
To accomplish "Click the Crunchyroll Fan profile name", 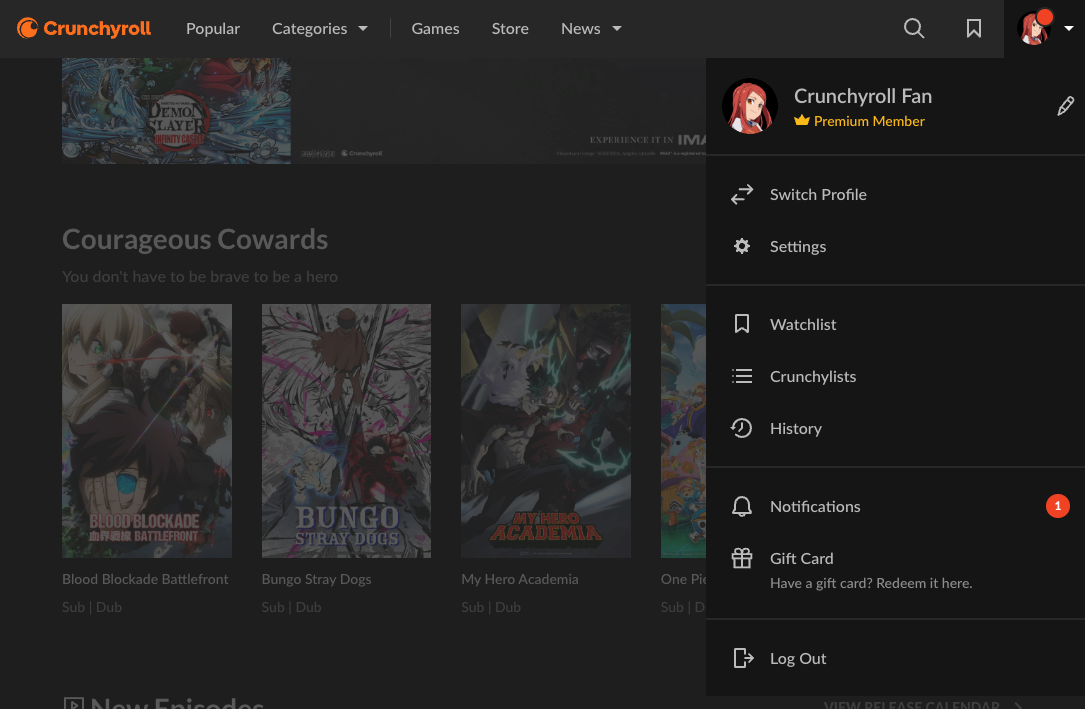I will tap(862, 96).
